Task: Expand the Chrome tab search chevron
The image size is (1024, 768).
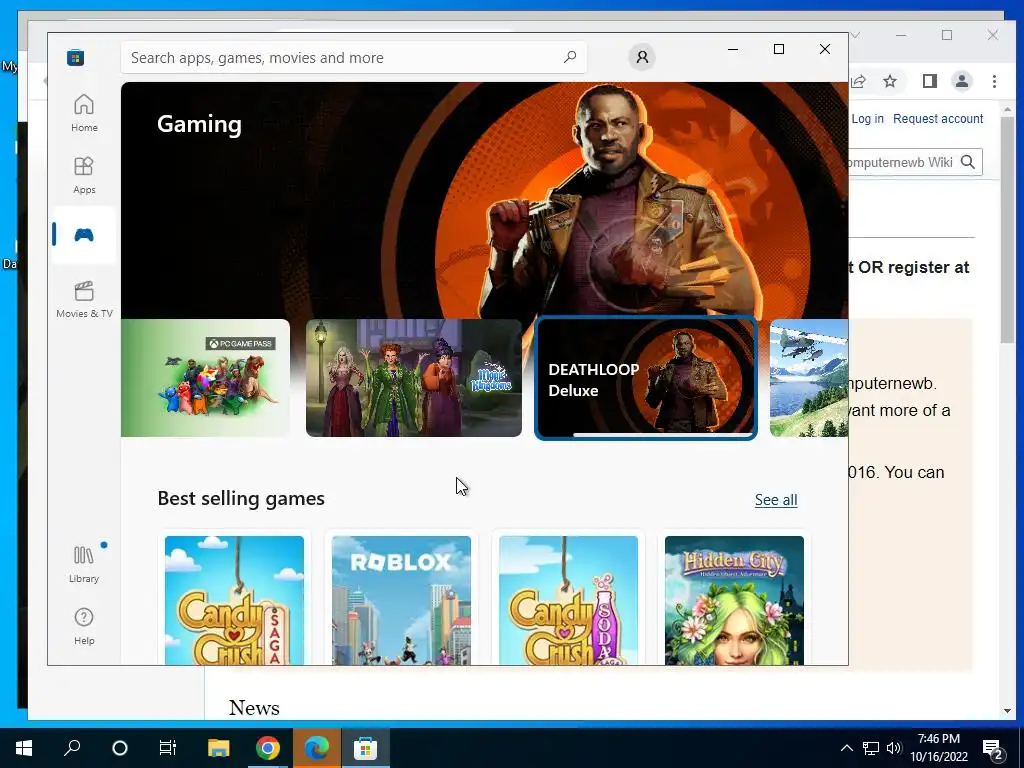Action: coord(856,35)
